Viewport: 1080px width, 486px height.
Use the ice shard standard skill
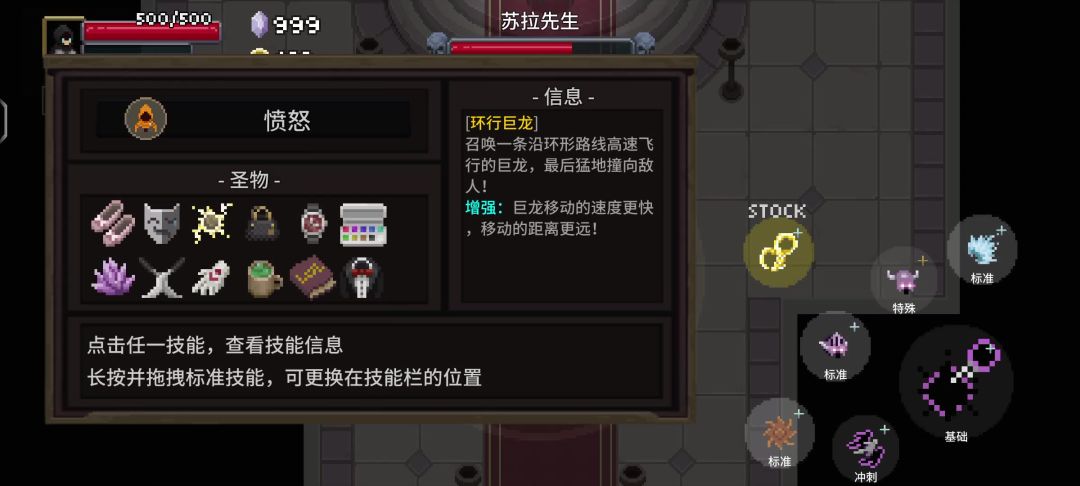pos(982,250)
